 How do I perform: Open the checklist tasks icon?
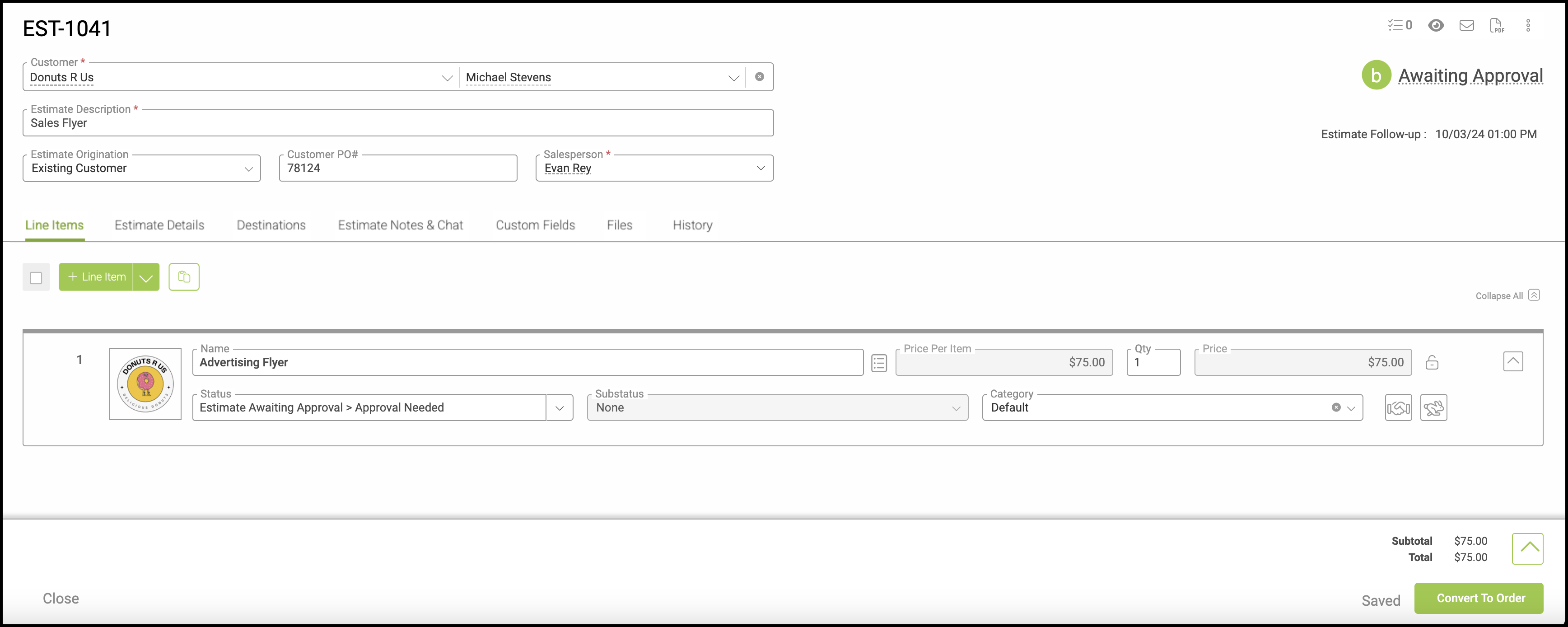(x=1399, y=25)
